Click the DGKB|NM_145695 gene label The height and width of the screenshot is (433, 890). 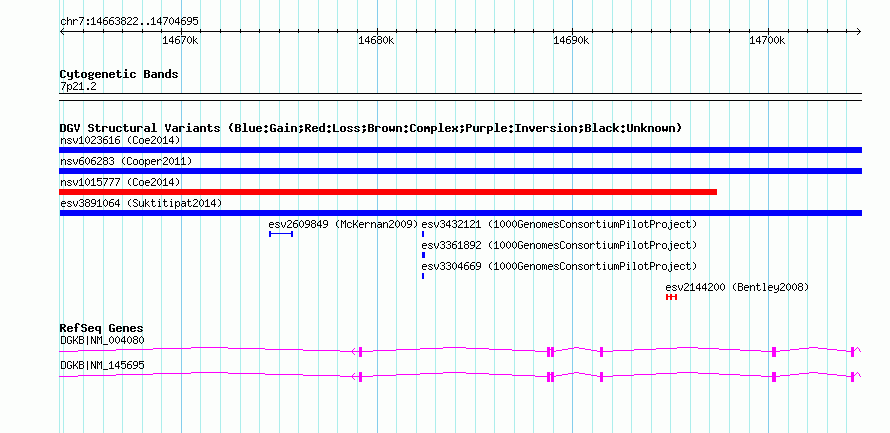(x=102, y=365)
